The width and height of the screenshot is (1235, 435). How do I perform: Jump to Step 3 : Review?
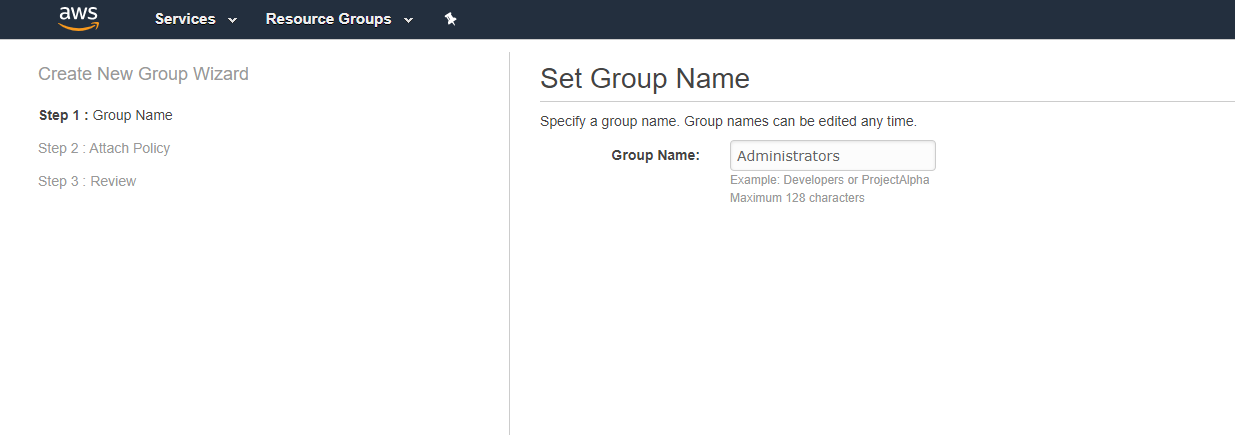pos(87,181)
